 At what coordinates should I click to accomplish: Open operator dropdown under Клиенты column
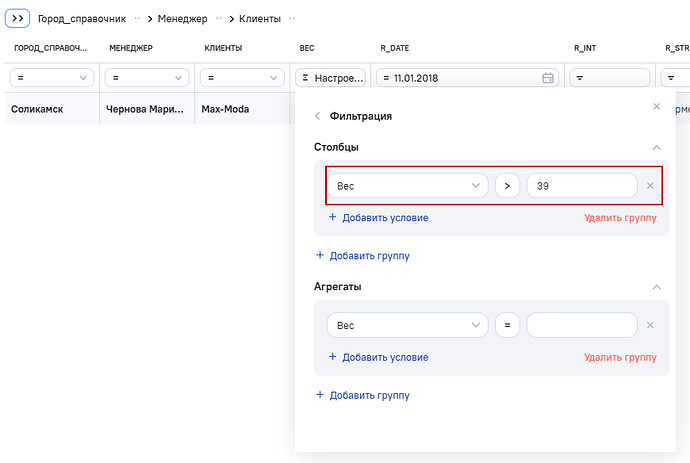(242, 78)
